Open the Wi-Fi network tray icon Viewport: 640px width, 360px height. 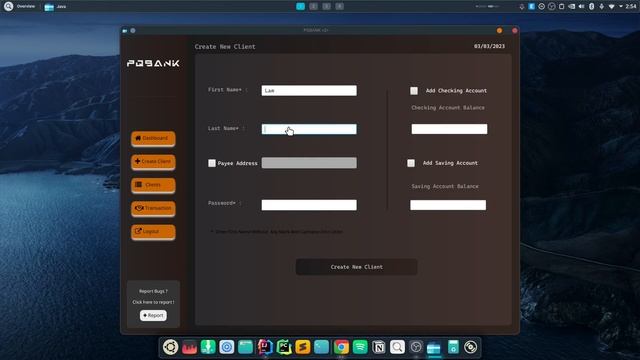coord(611,7)
